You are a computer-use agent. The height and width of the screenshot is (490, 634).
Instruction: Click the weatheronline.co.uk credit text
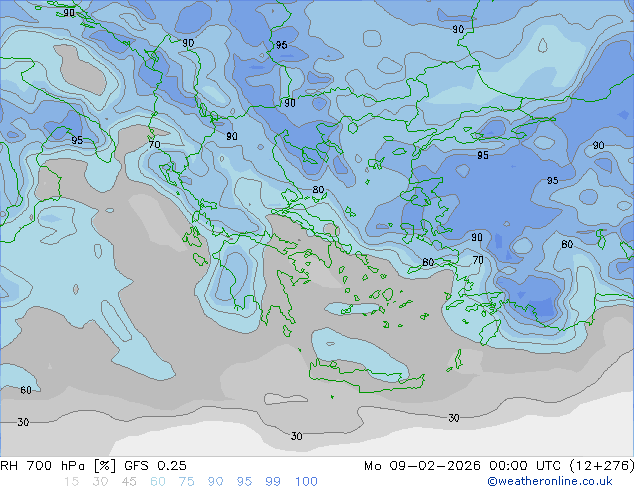(x=550, y=481)
